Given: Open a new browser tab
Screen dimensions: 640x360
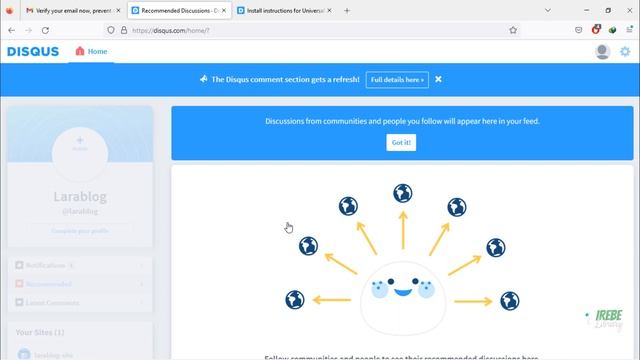Looking at the screenshot, I should (x=347, y=11).
